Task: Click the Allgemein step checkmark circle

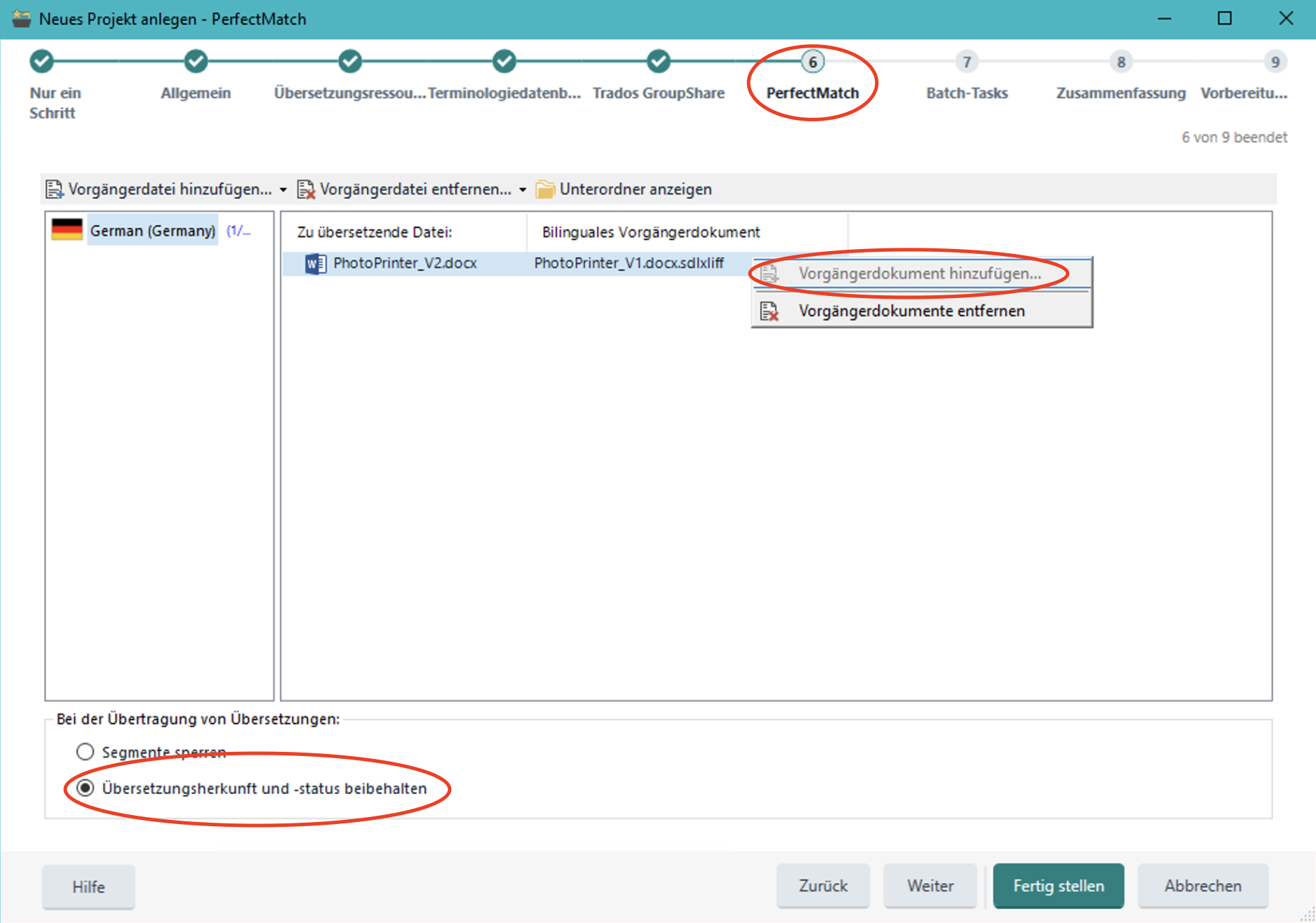Action: point(196,62)
